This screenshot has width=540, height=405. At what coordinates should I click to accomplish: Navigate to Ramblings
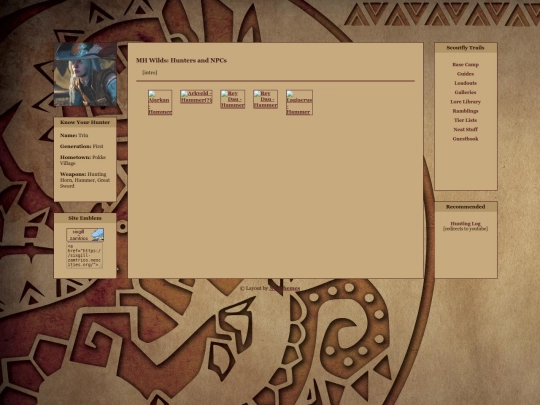point(465,111)
